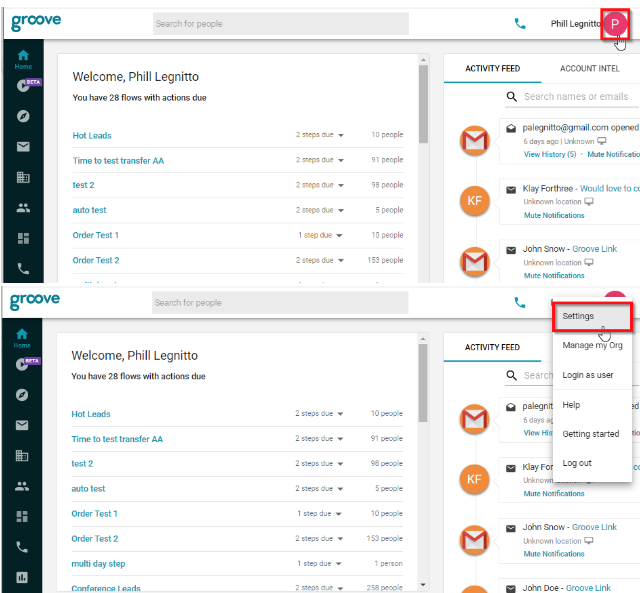
Task: Open the envelope mail icon in upper screenshot sidebar
Action: tap(23, 147)
